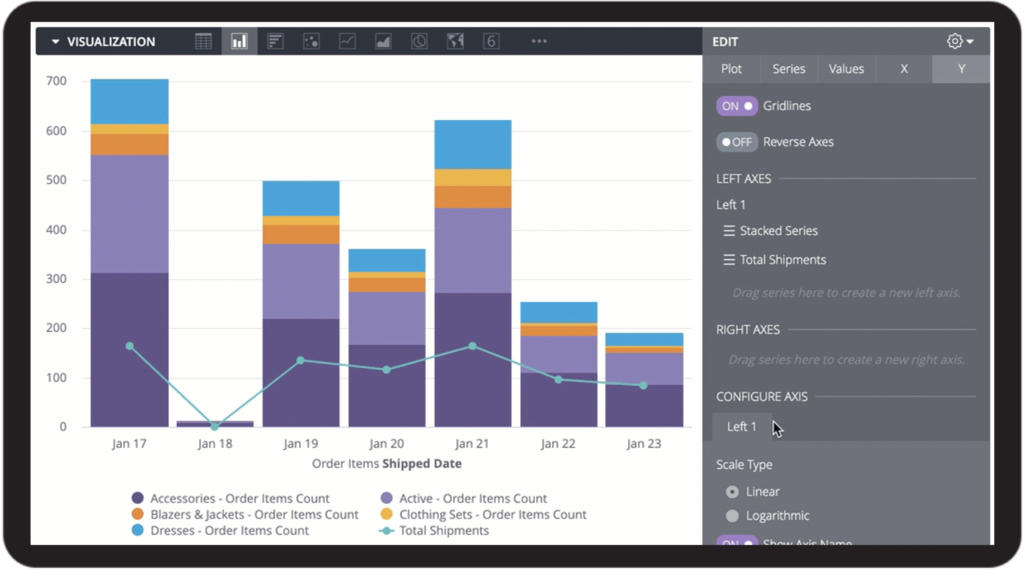The width and height of the screenshot is (1024, 571).
Task: Switch to the Y axis tab
Action: (x=961, y=69)
